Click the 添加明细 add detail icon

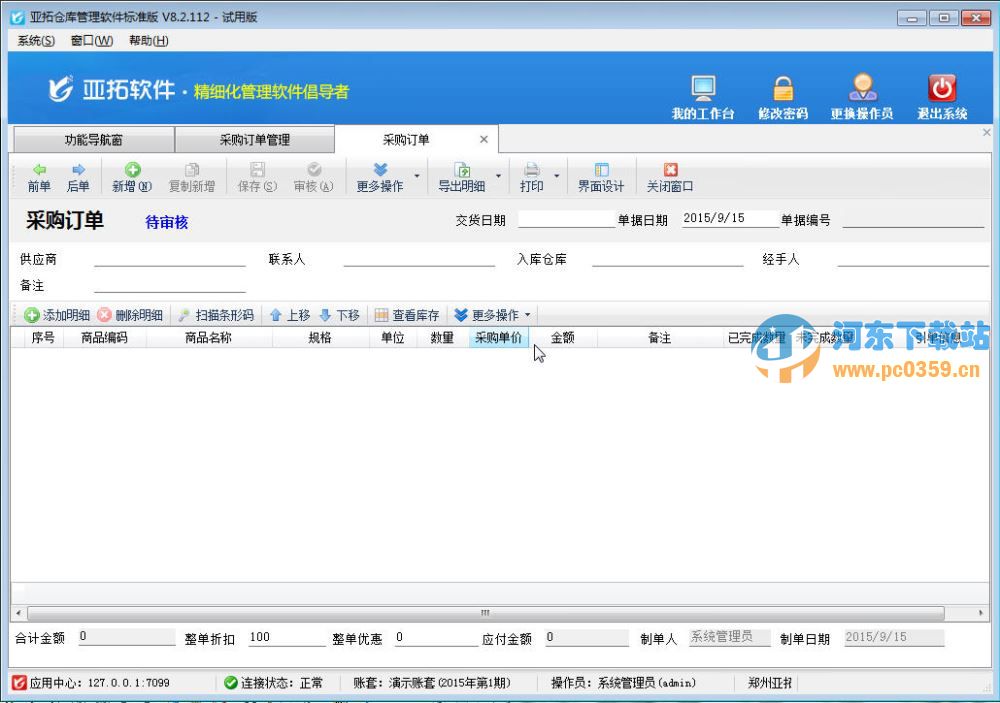(x=55, y=314)
